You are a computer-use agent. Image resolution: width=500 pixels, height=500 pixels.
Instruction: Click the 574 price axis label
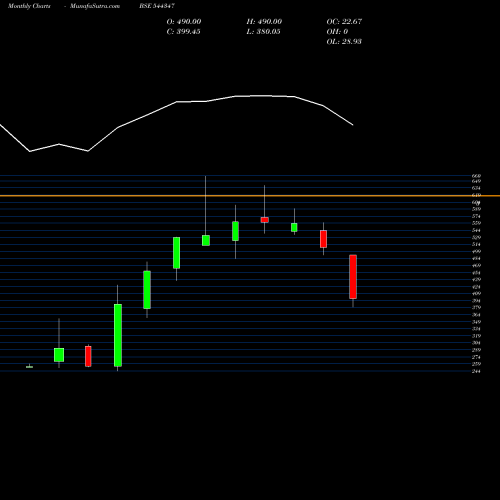click(x=476, y=216)
